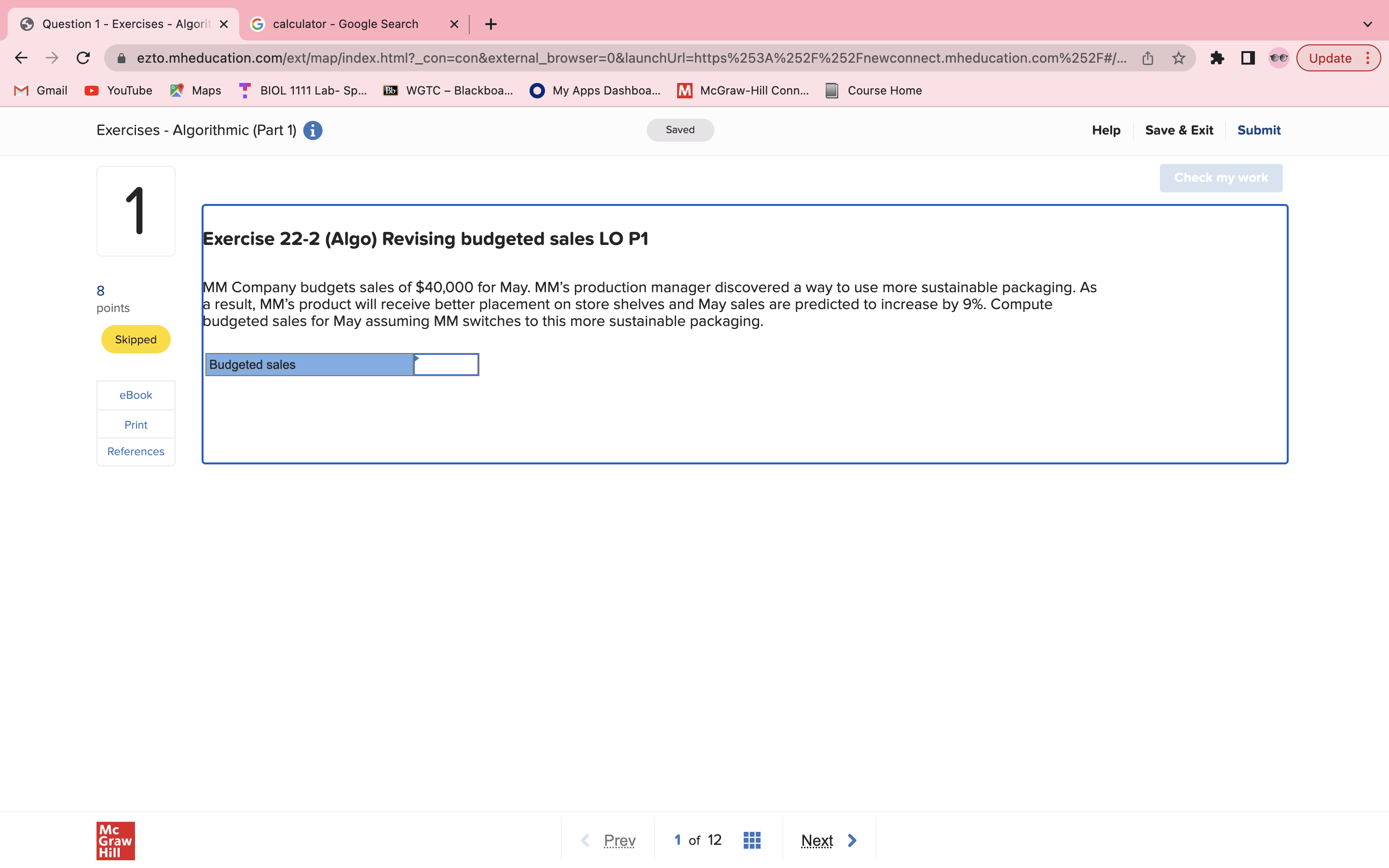
Task: Expand the browser tab search chevron
Action: [1367, 24]
